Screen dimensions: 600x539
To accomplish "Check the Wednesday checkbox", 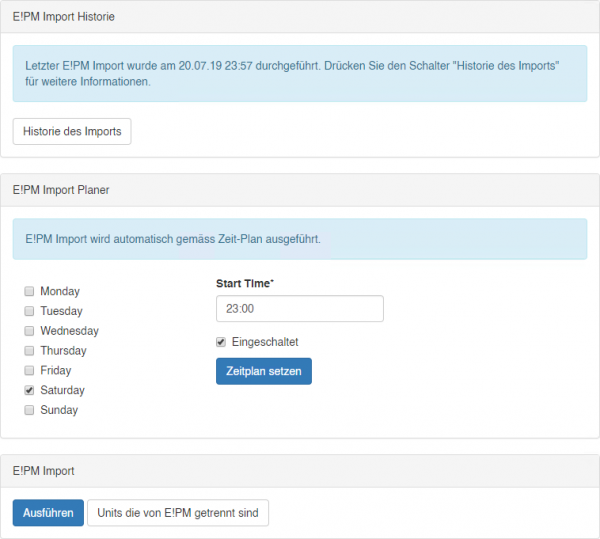I will point(29,331).
